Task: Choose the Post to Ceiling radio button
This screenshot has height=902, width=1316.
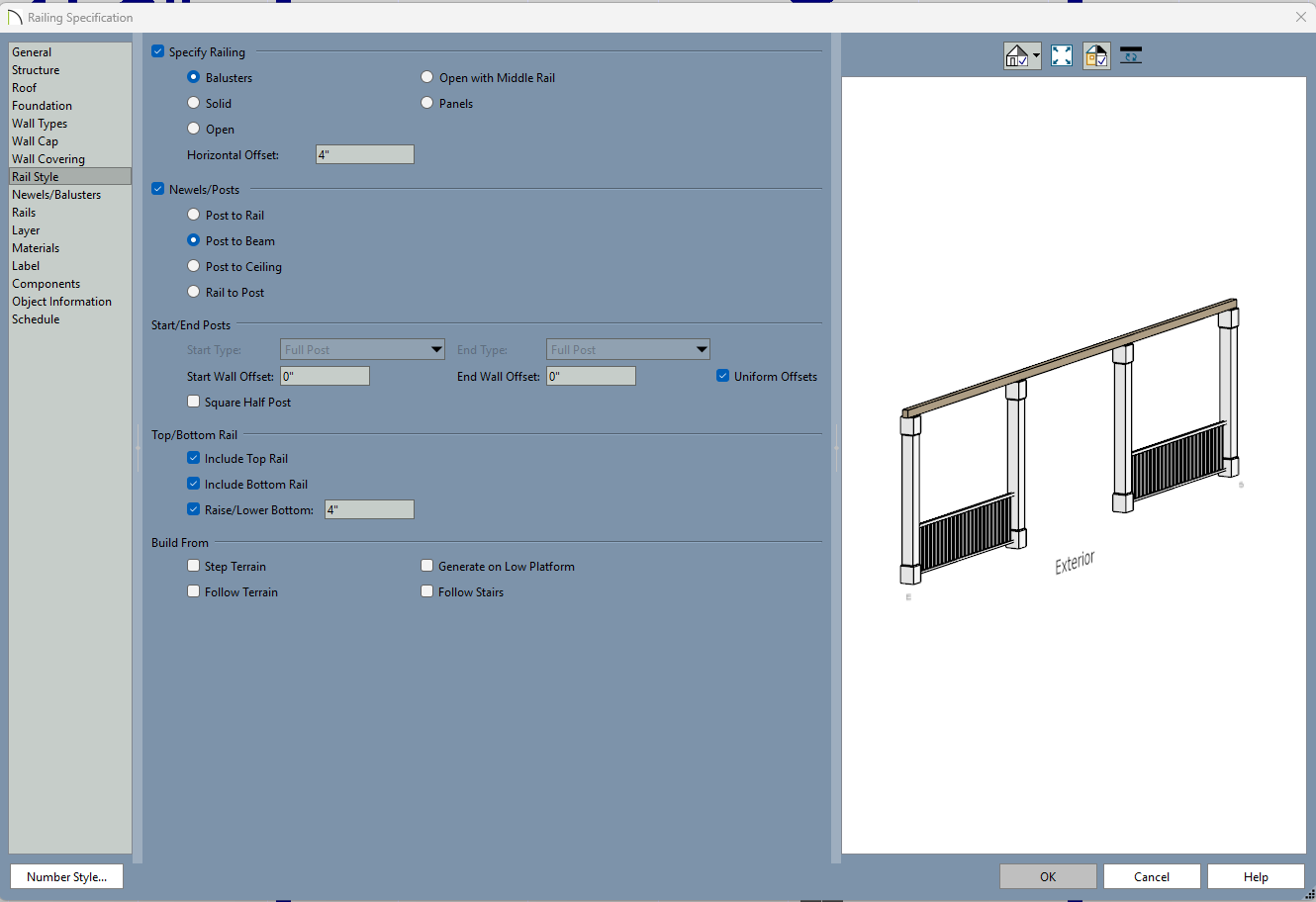Action: click(194, 266)
